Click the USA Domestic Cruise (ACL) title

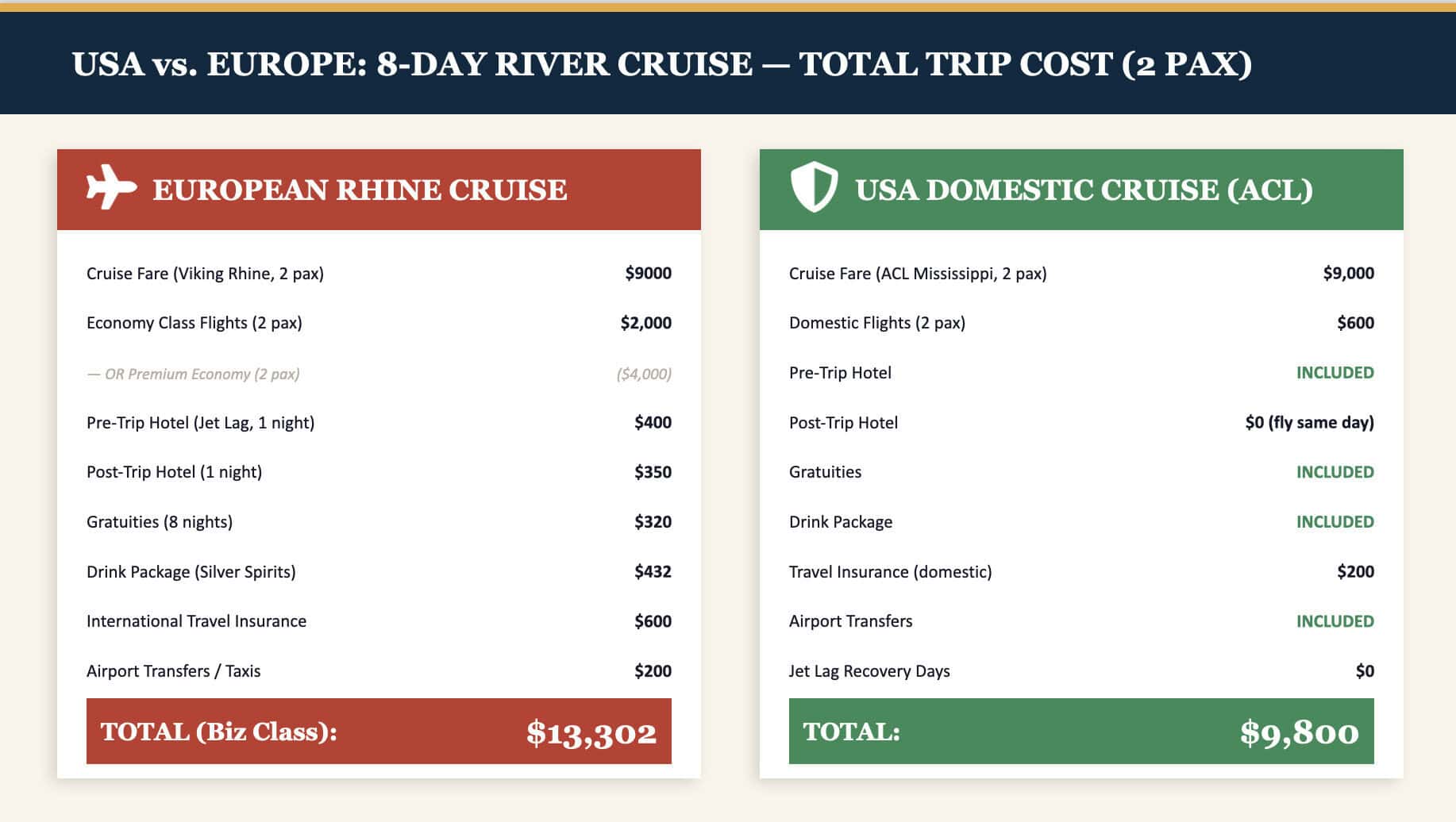click(x=1084, y=190)
